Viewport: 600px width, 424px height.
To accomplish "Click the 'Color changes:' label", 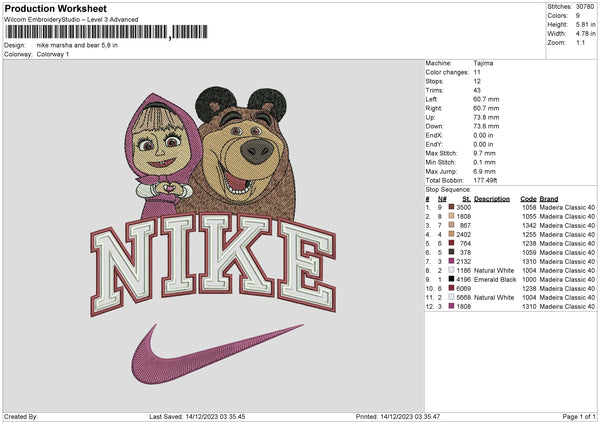I will point(447,72).
